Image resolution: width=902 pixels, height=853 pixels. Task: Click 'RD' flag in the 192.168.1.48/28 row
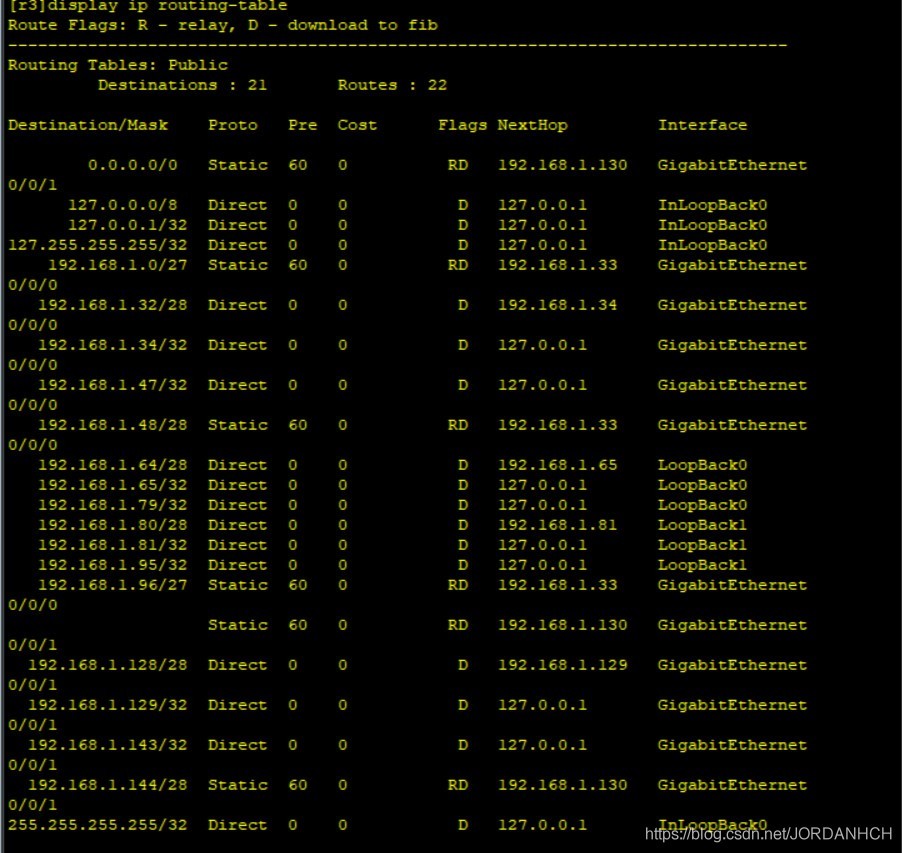[458, 425]
